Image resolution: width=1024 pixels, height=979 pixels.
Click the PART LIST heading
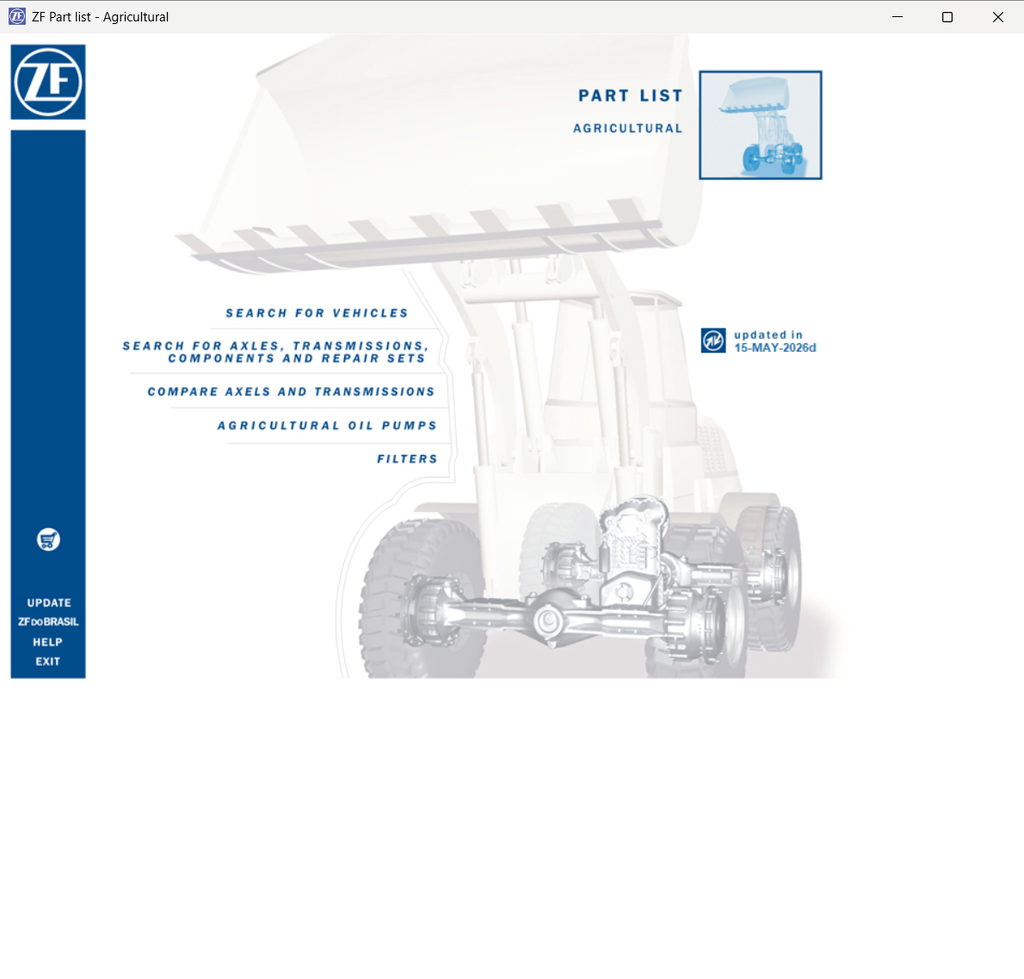coord(630,96)
